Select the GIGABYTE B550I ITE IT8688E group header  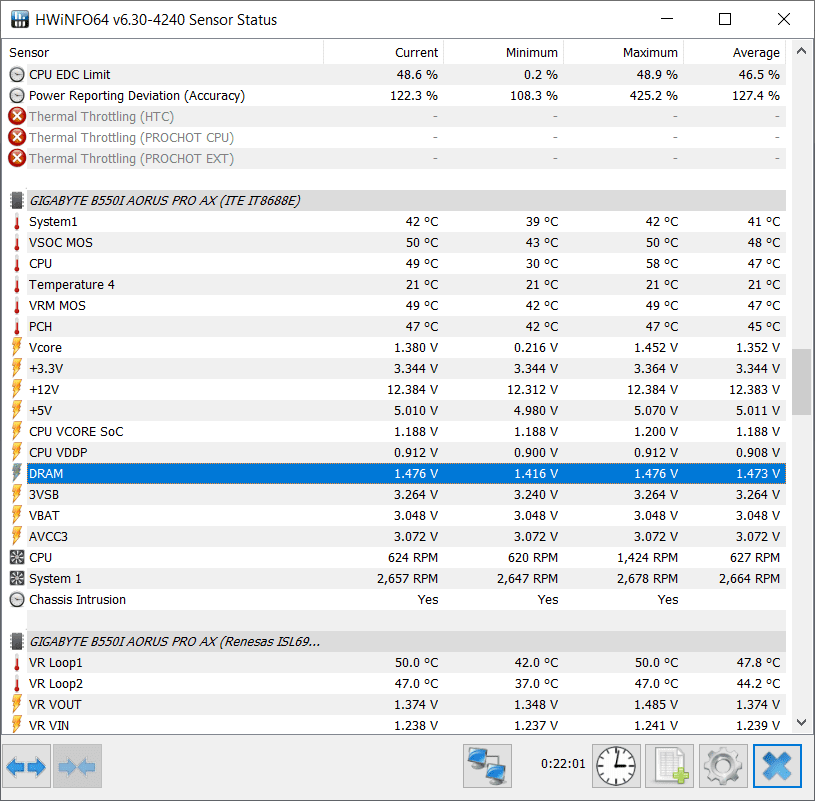pos(406,200)
